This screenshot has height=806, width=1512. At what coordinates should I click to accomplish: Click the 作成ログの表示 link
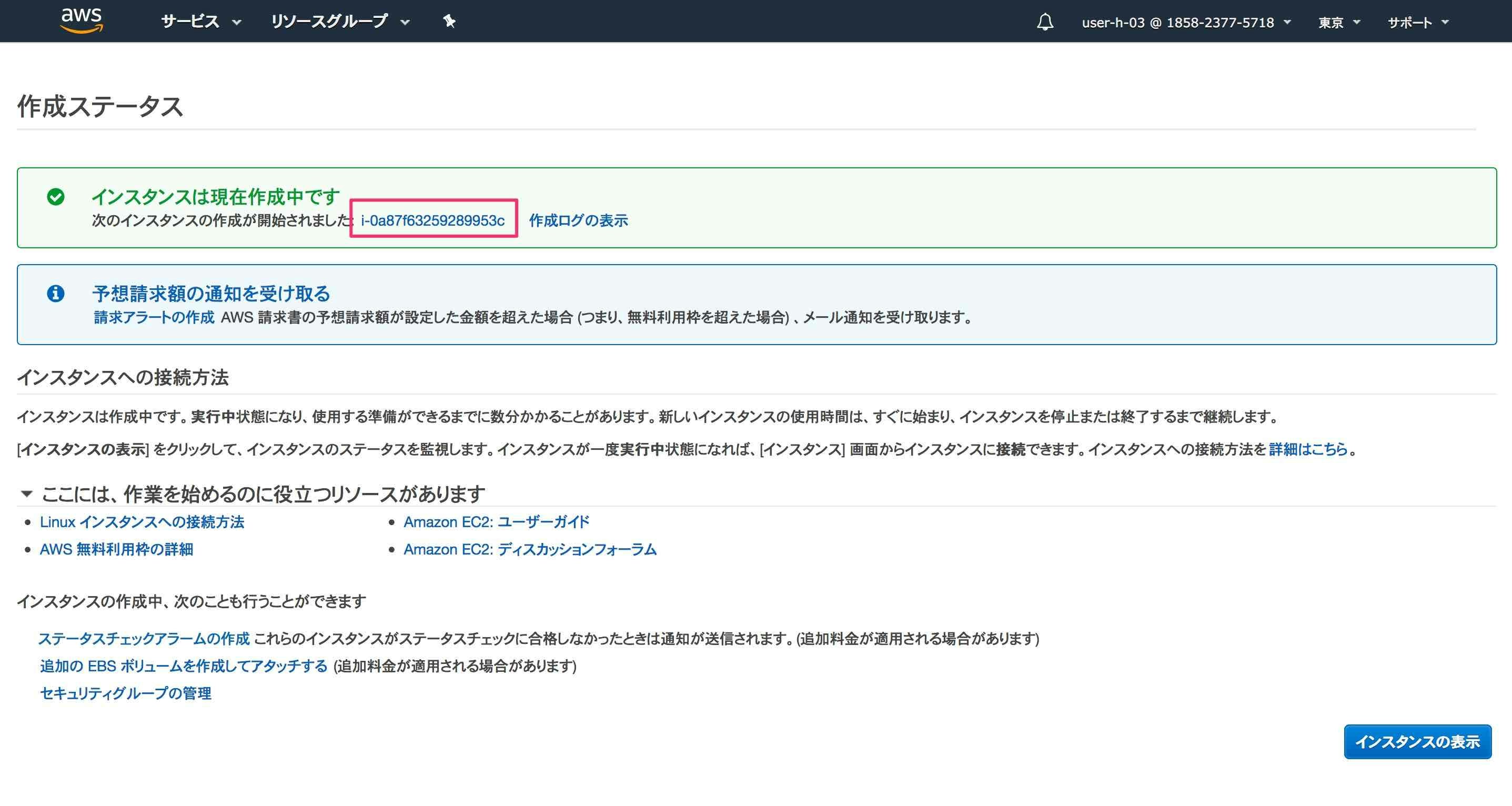(x=578, y=220)
